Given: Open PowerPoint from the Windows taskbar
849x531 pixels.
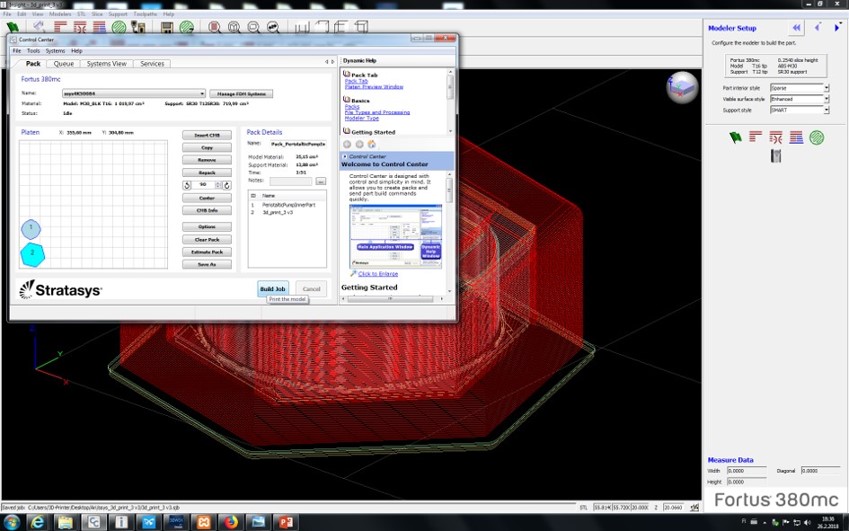Looking at the screenshot, I should click(285, 522).
